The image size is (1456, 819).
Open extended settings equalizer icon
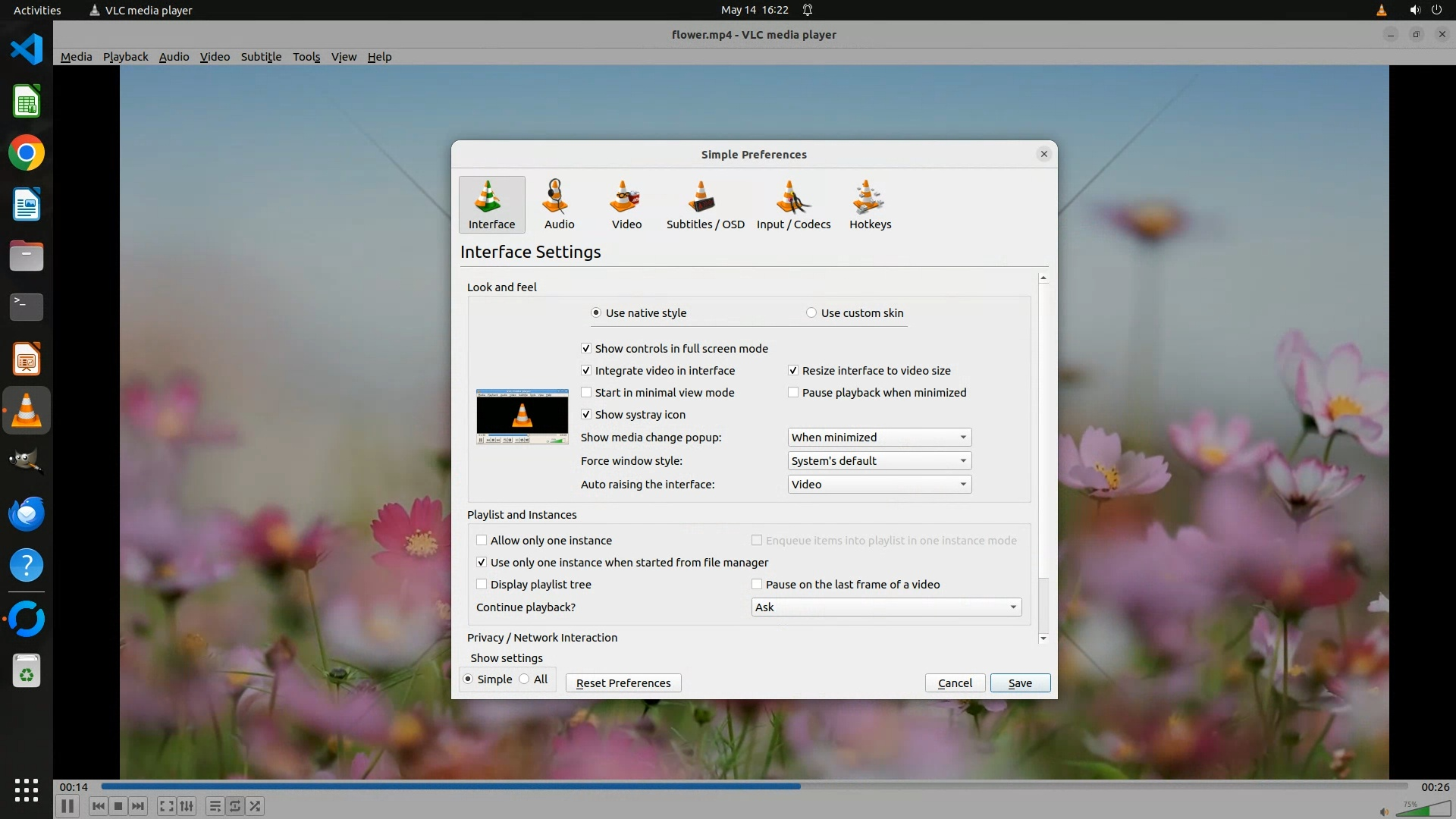point(187,806)
